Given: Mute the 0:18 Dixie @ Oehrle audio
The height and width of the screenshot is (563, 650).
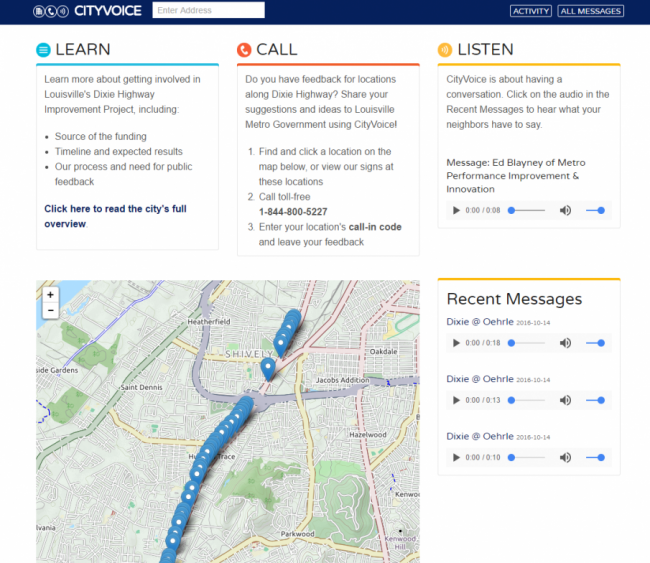Looking at the screenshot, I should pos(565,343).
